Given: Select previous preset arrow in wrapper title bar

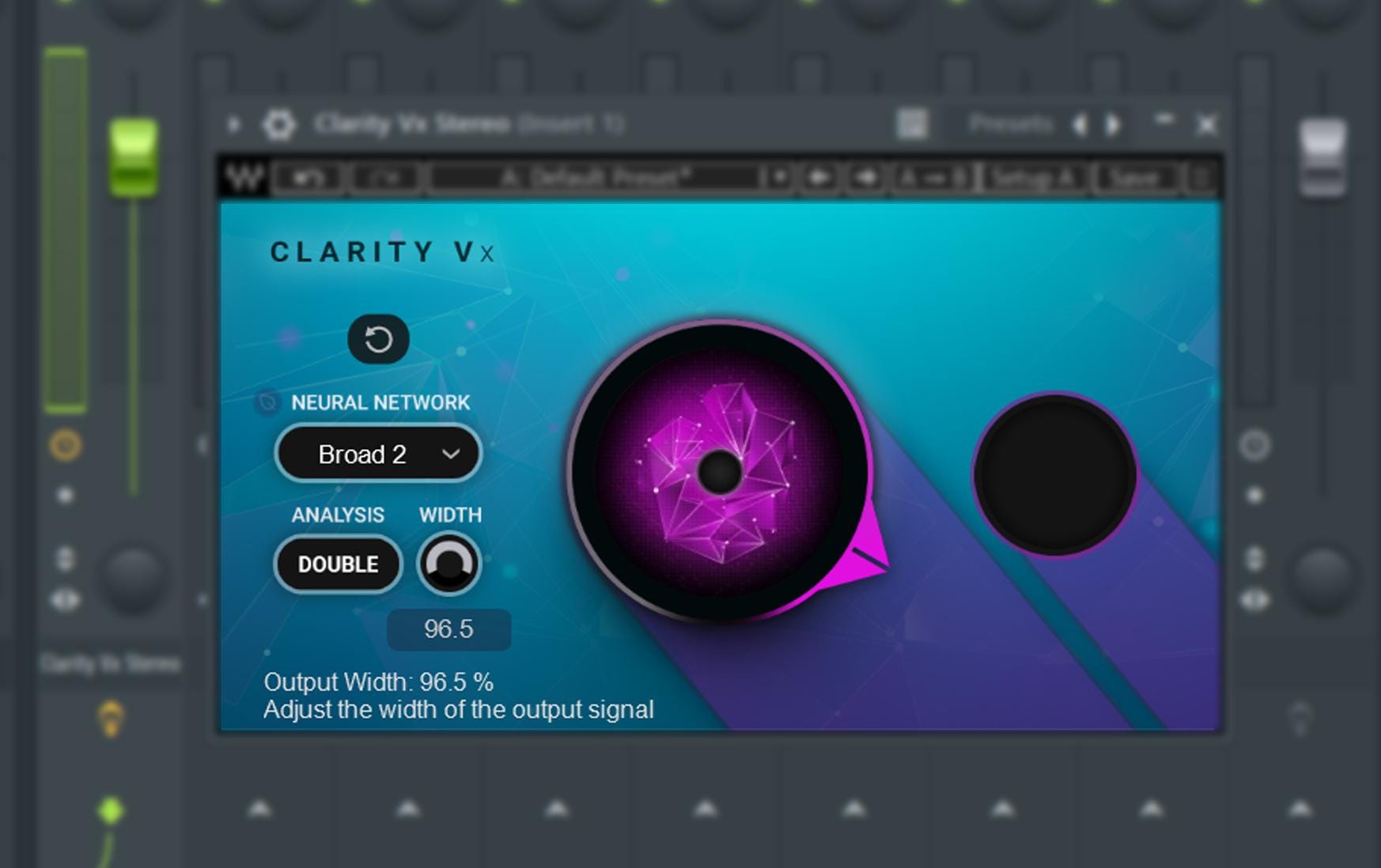Looking at the screenshot, I should point(1080,124).
